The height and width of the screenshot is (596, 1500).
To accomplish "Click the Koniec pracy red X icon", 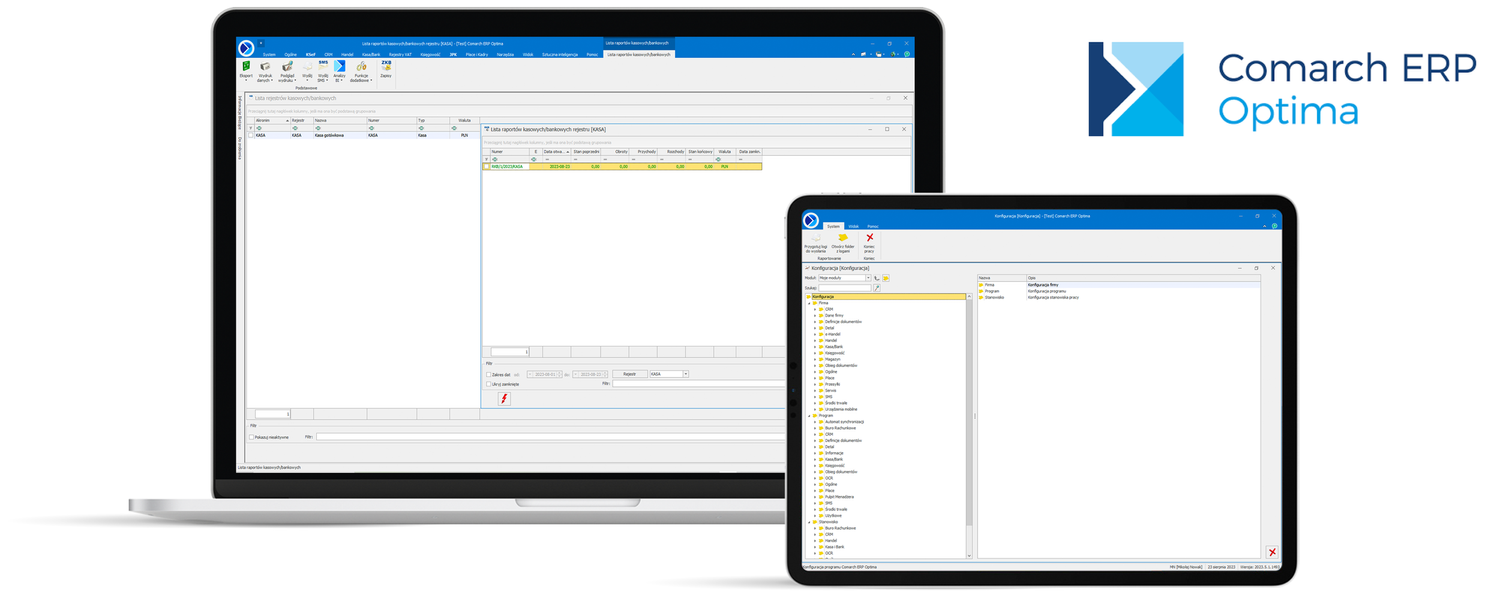I will (869, 238).
